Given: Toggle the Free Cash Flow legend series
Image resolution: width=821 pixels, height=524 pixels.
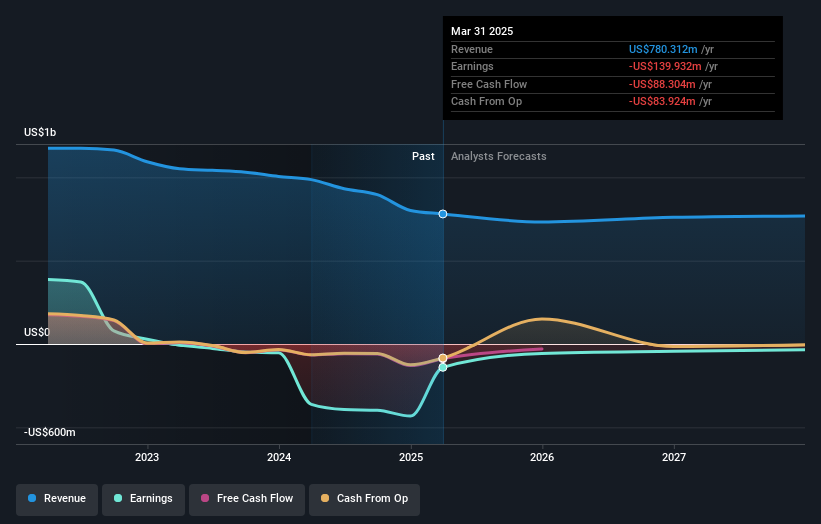Looking at the screenshot, I should (x=247, y=499).
